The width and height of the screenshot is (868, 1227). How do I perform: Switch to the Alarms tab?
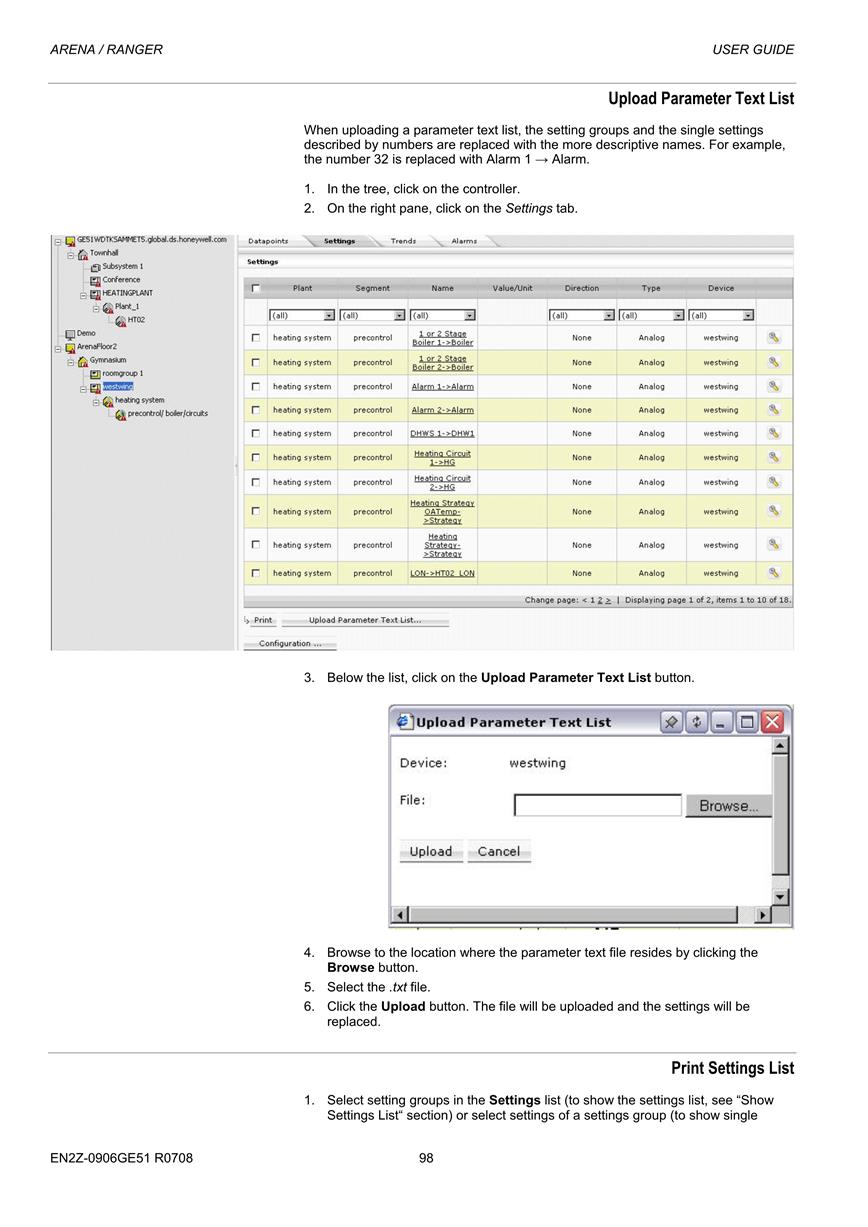(464, 241)
